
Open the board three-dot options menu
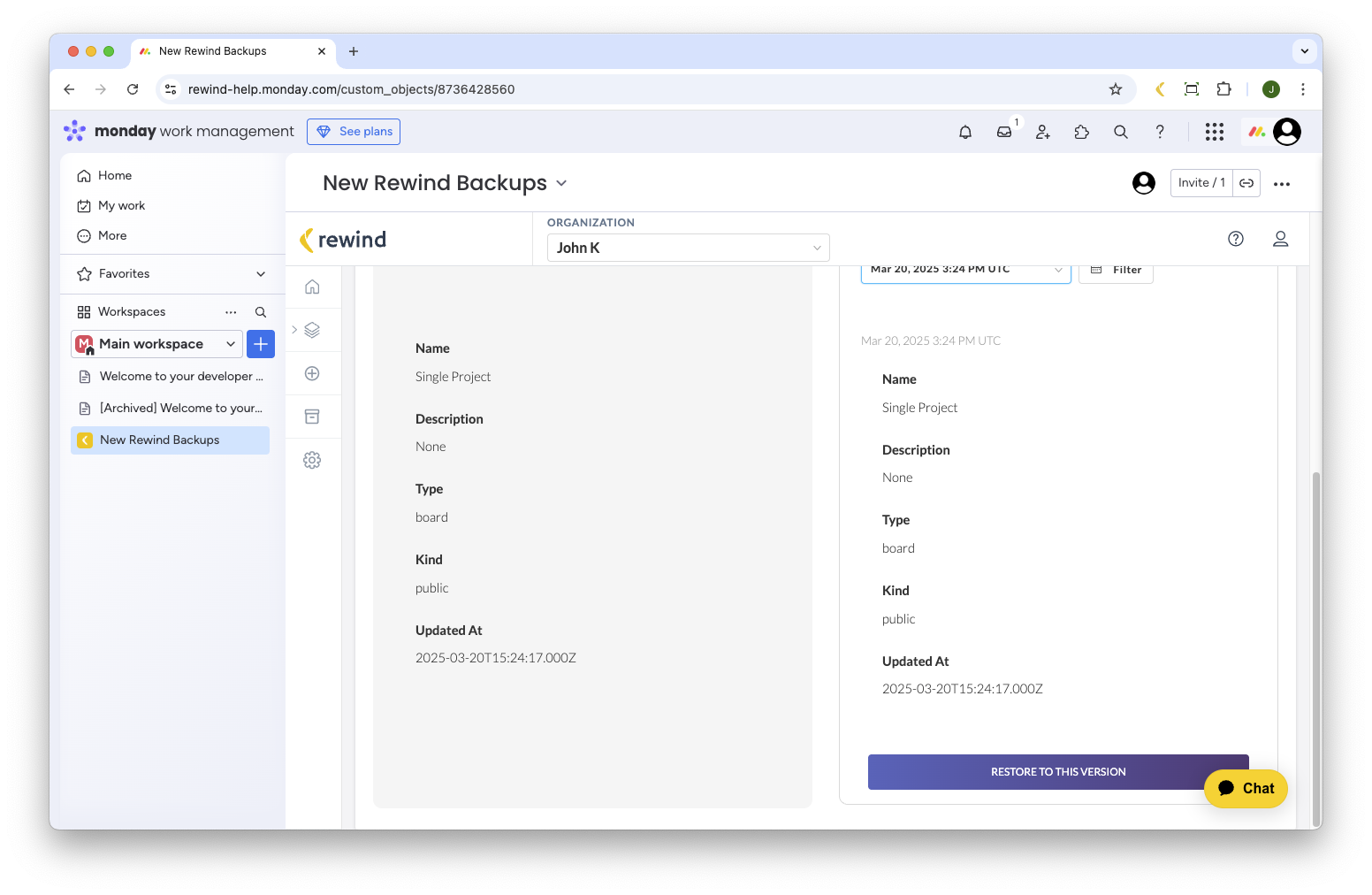click(x=1282, y=184)
